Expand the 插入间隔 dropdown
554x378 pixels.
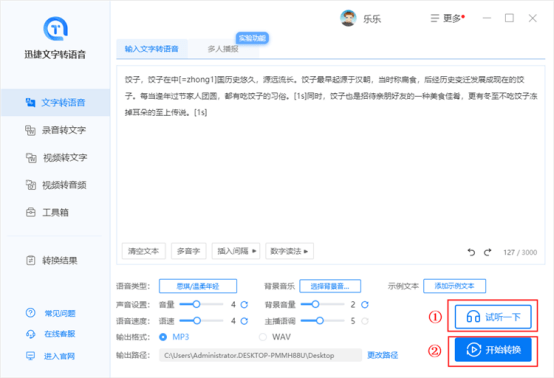tap(236, 251)
